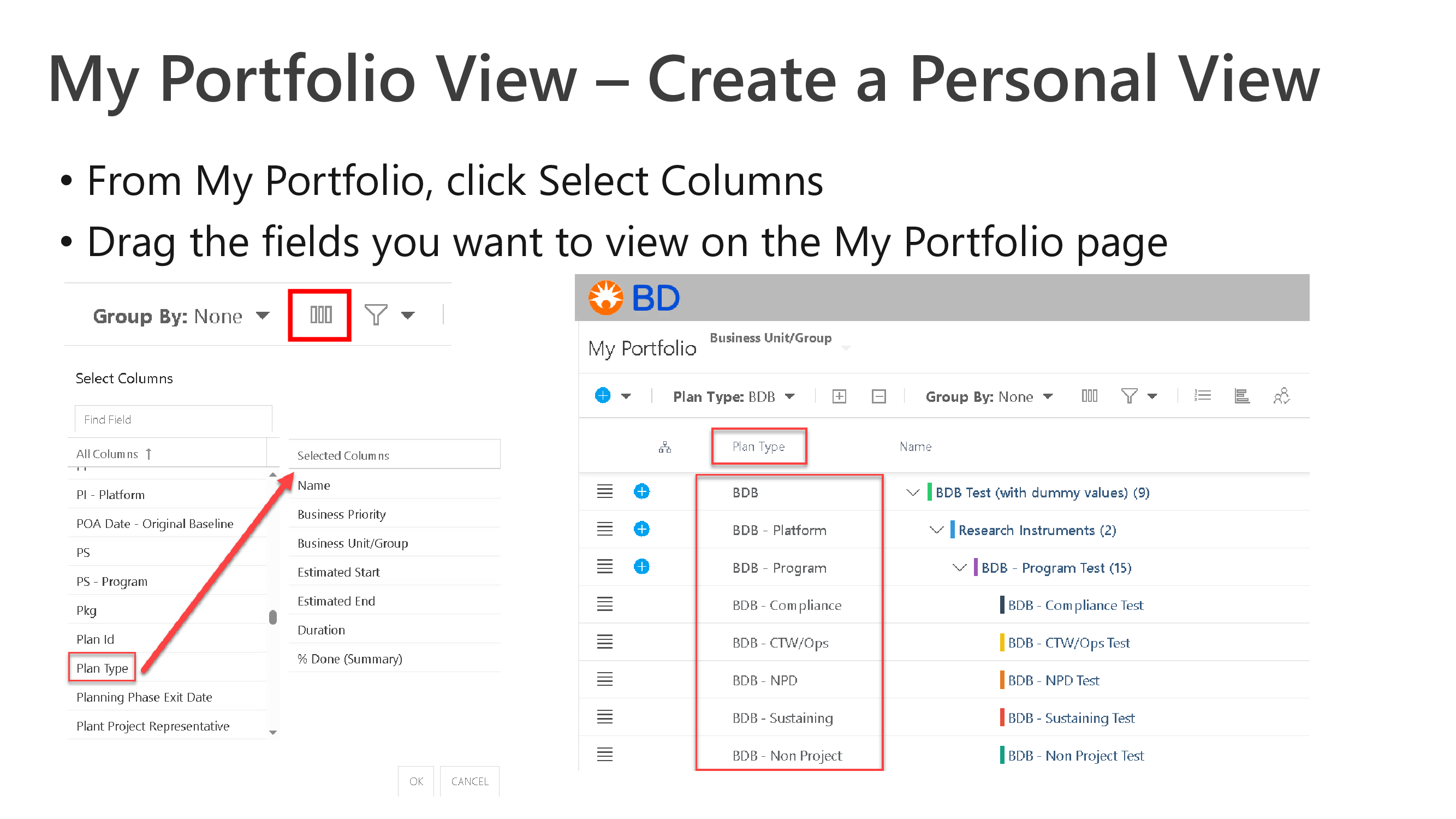Click row menu icon for BDB row

click(x=605, y=491)
